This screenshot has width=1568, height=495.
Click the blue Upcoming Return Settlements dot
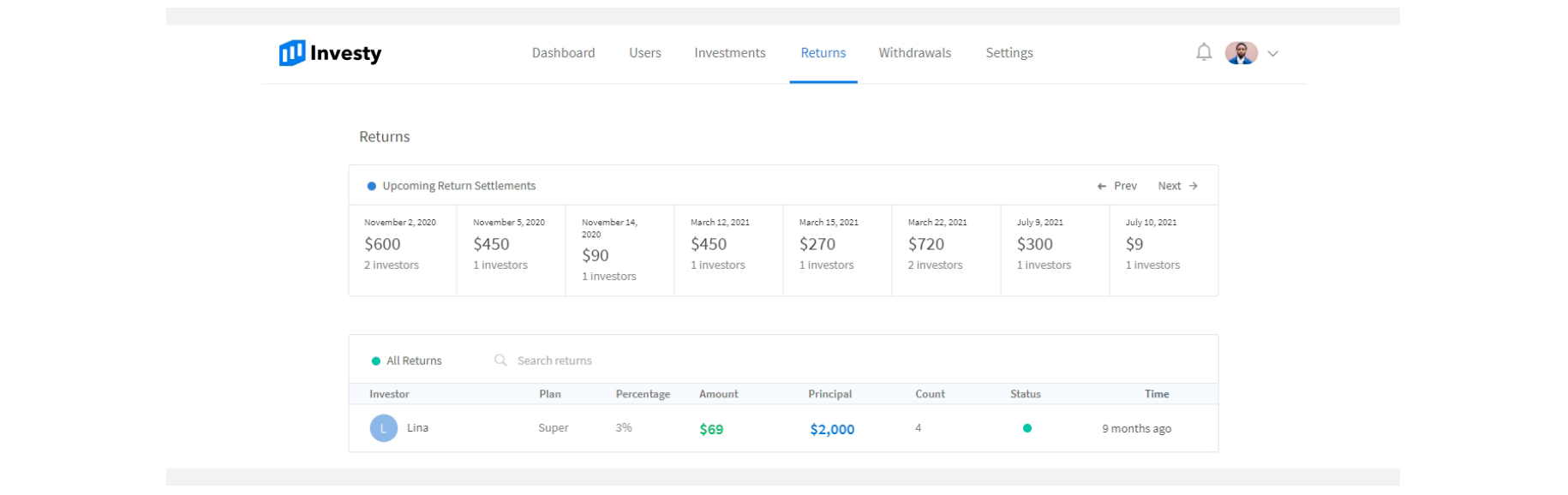[x=372, y=186]
